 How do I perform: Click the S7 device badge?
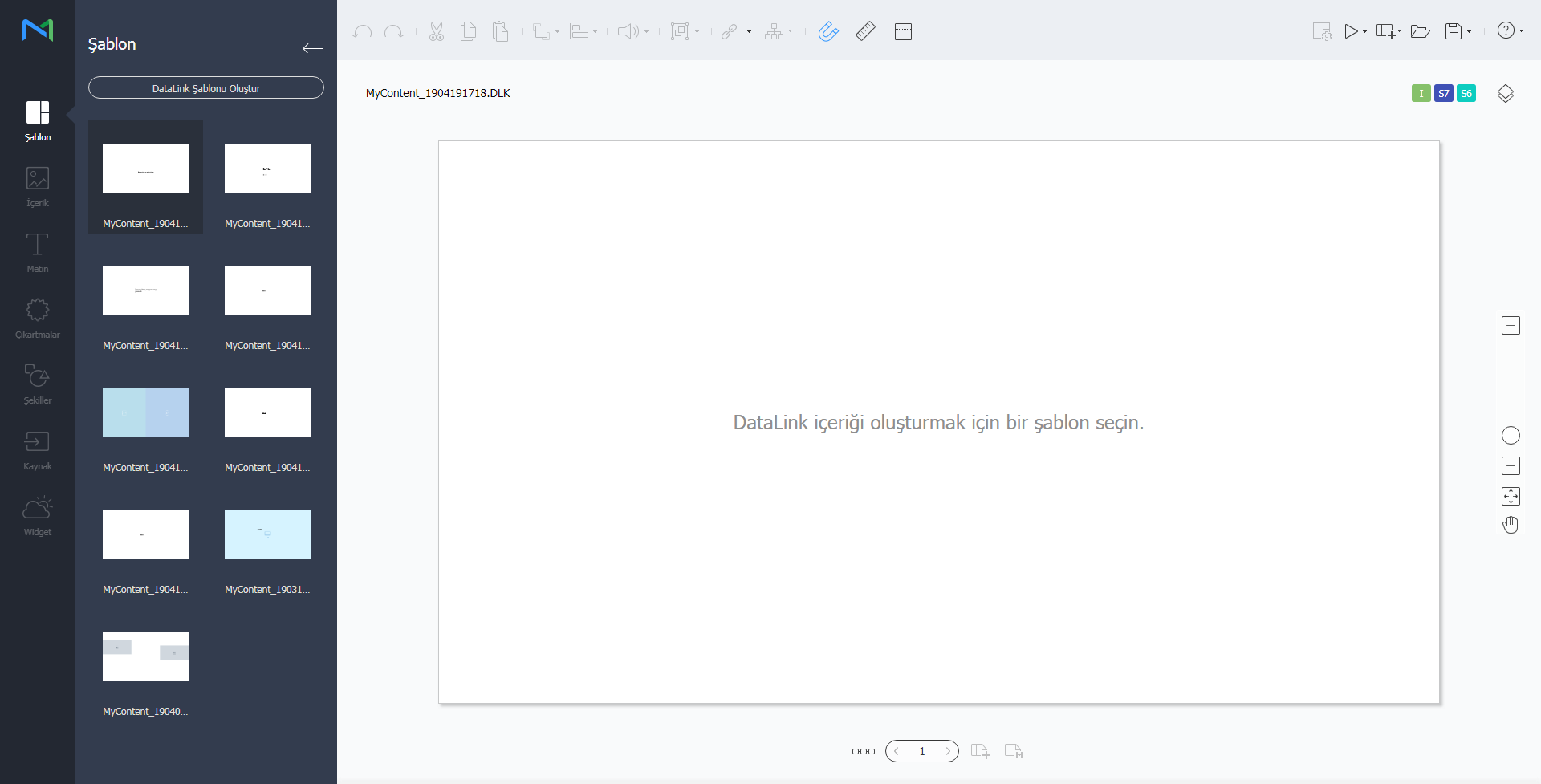[1443, 94]
